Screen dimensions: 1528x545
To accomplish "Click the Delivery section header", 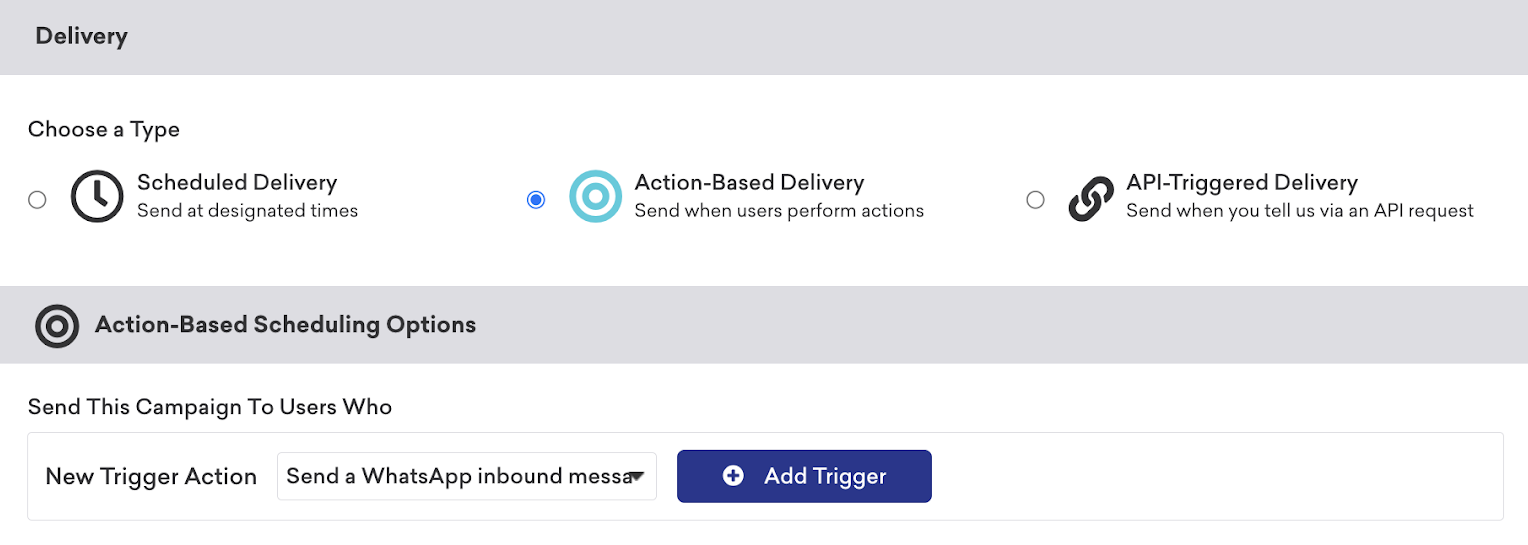I will (81, 37).
